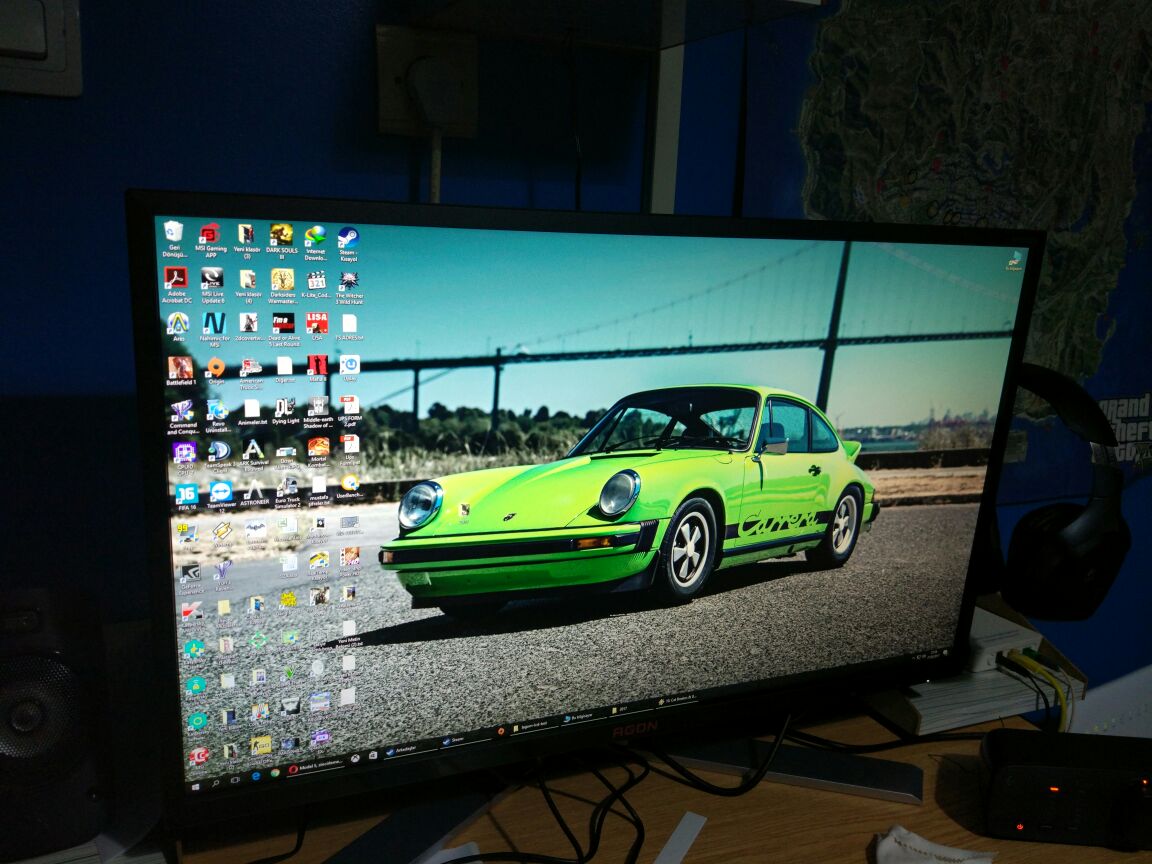Launch TeamSpeak 3 Client shortcut
The image size is (1152, 864).
tap(219, 458)
